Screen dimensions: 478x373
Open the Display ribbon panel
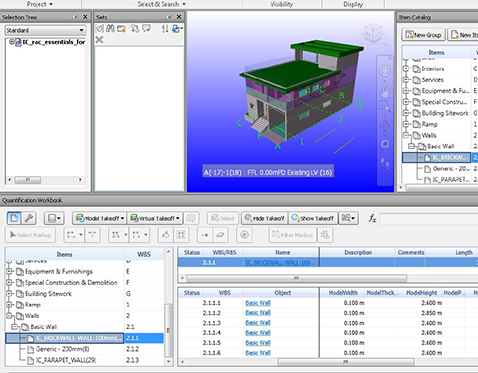pyautogui.click(x=353, y=4)
